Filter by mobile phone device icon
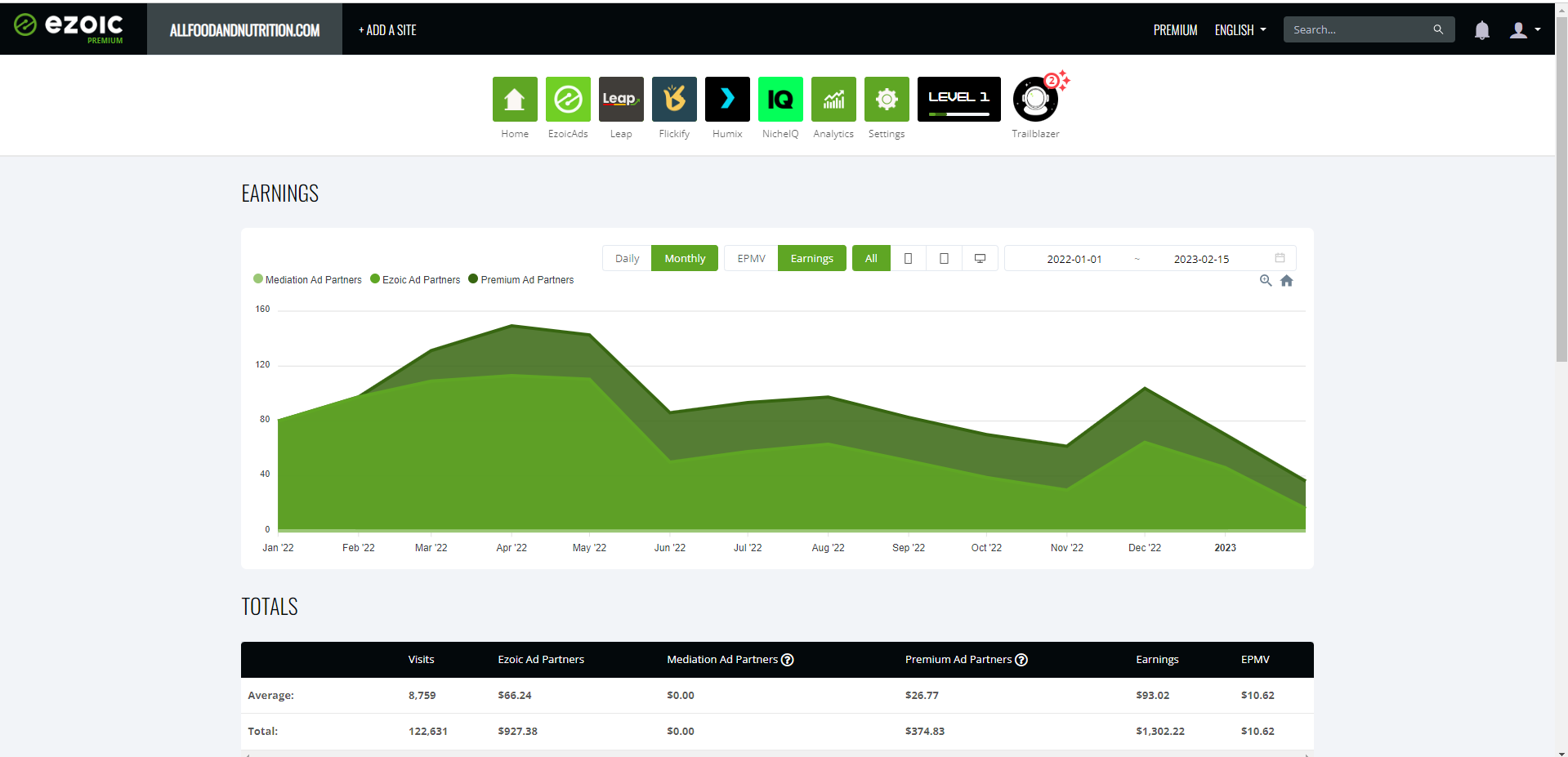The width and height of the screenshot is (1568, 757). click(x=908, y=258)
